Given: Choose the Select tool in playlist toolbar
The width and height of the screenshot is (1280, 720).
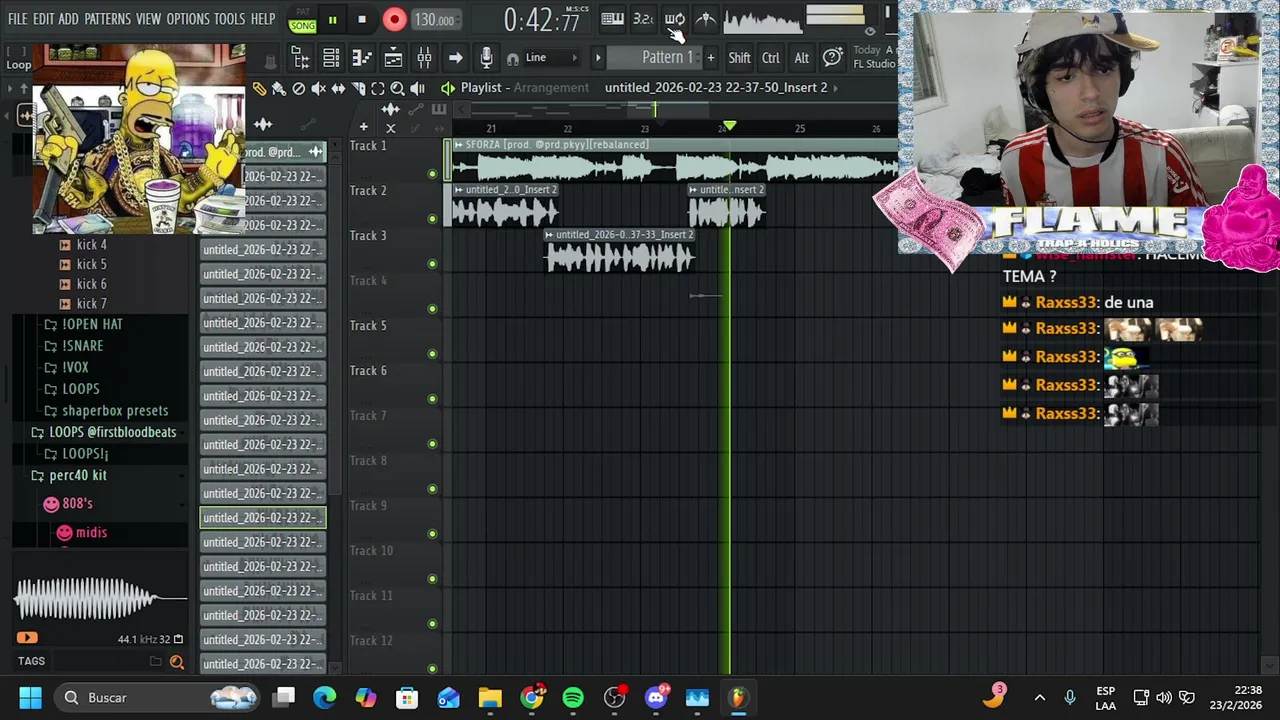Looking at the screenshot, I should (378, 88).
